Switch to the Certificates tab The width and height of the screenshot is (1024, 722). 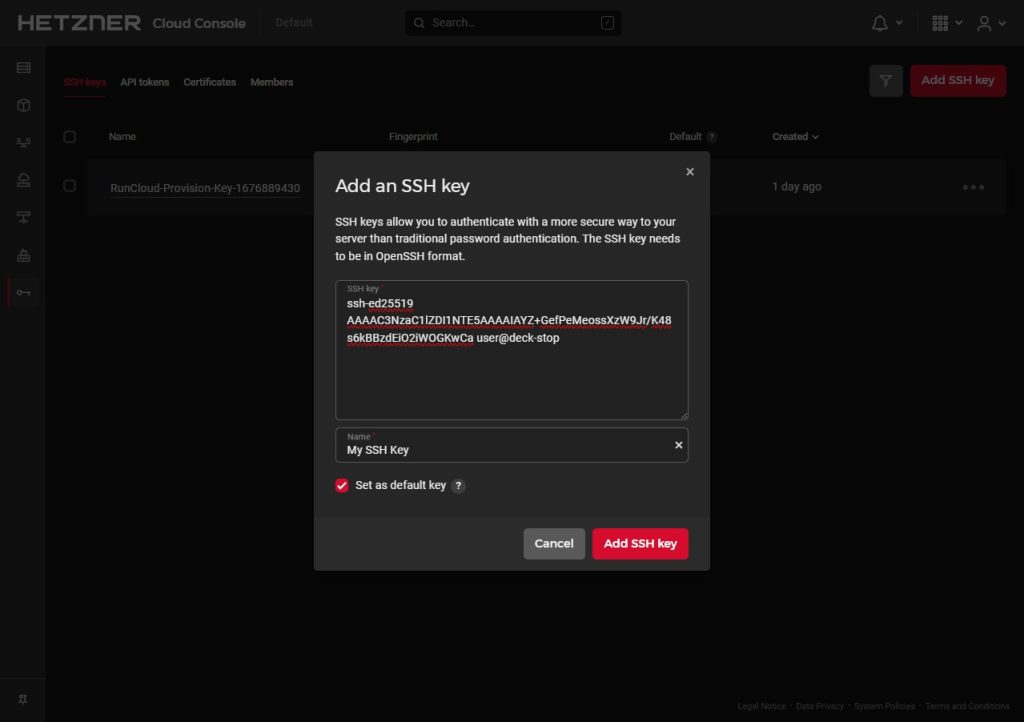point(209,82)
